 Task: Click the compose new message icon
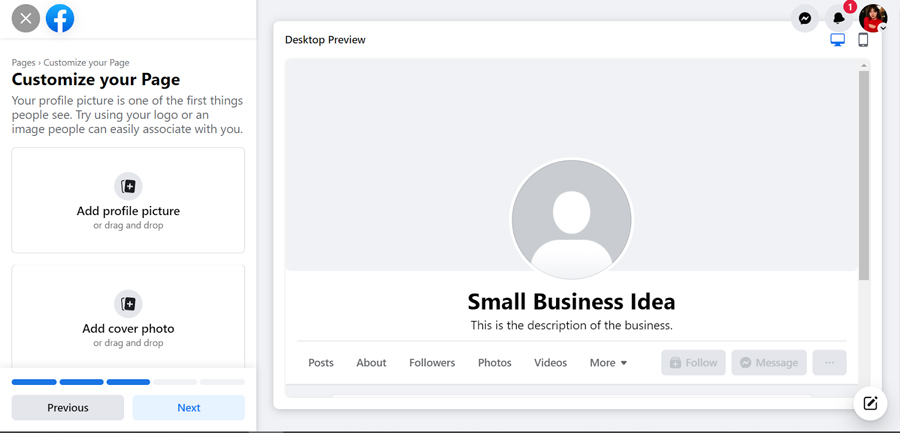click(870, 403)
